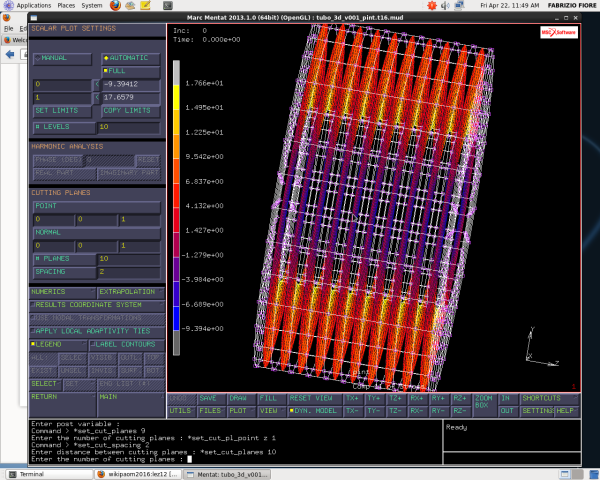
Task: Open the Places menu
Action: 66,5
